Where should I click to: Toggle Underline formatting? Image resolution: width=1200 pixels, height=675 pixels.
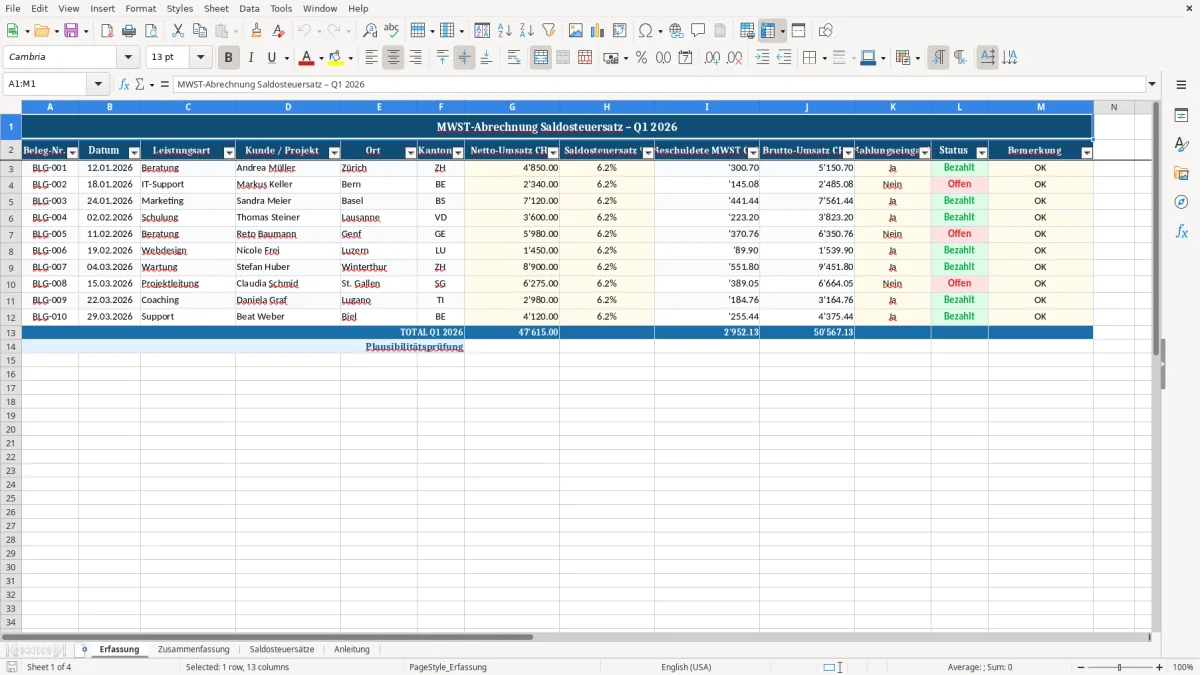pos(271,58)
